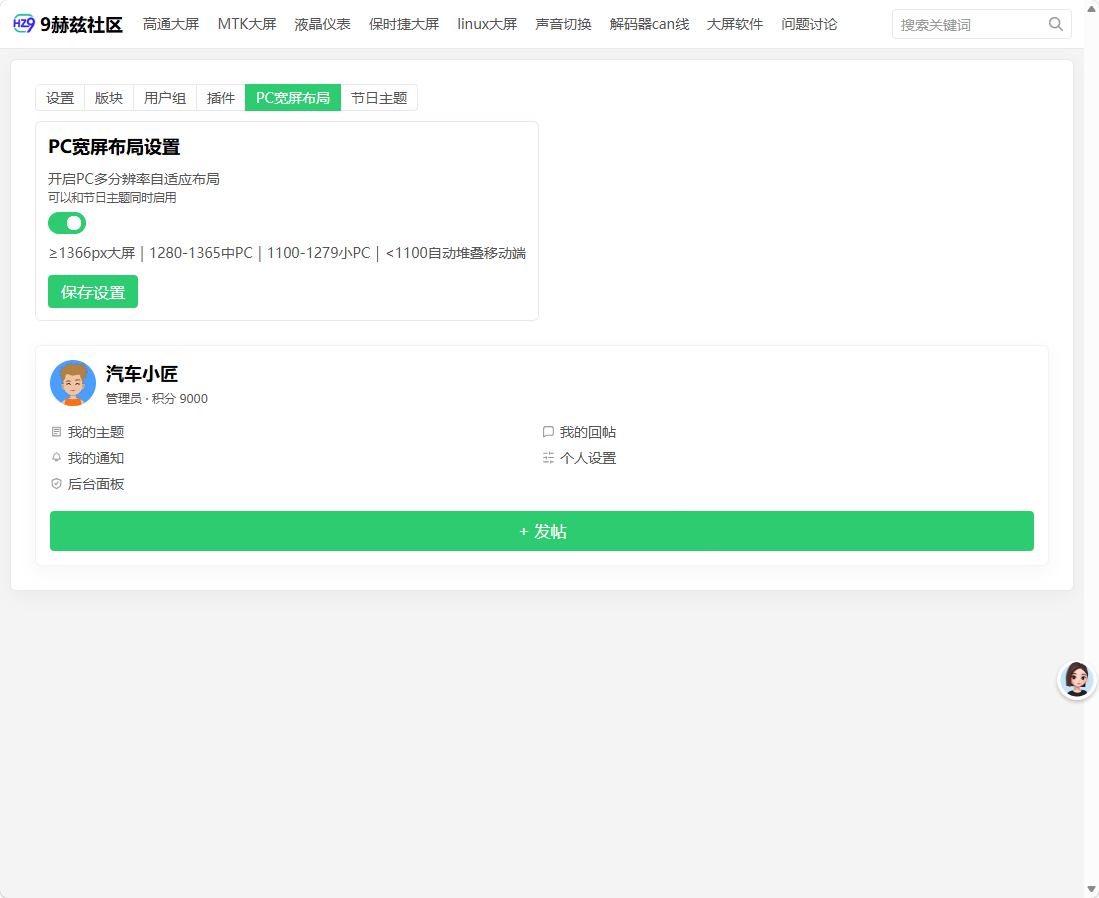Click the 后台面板 shield icon
Viewport: 1099px width, 898px height.
click(x=57, y=484)
